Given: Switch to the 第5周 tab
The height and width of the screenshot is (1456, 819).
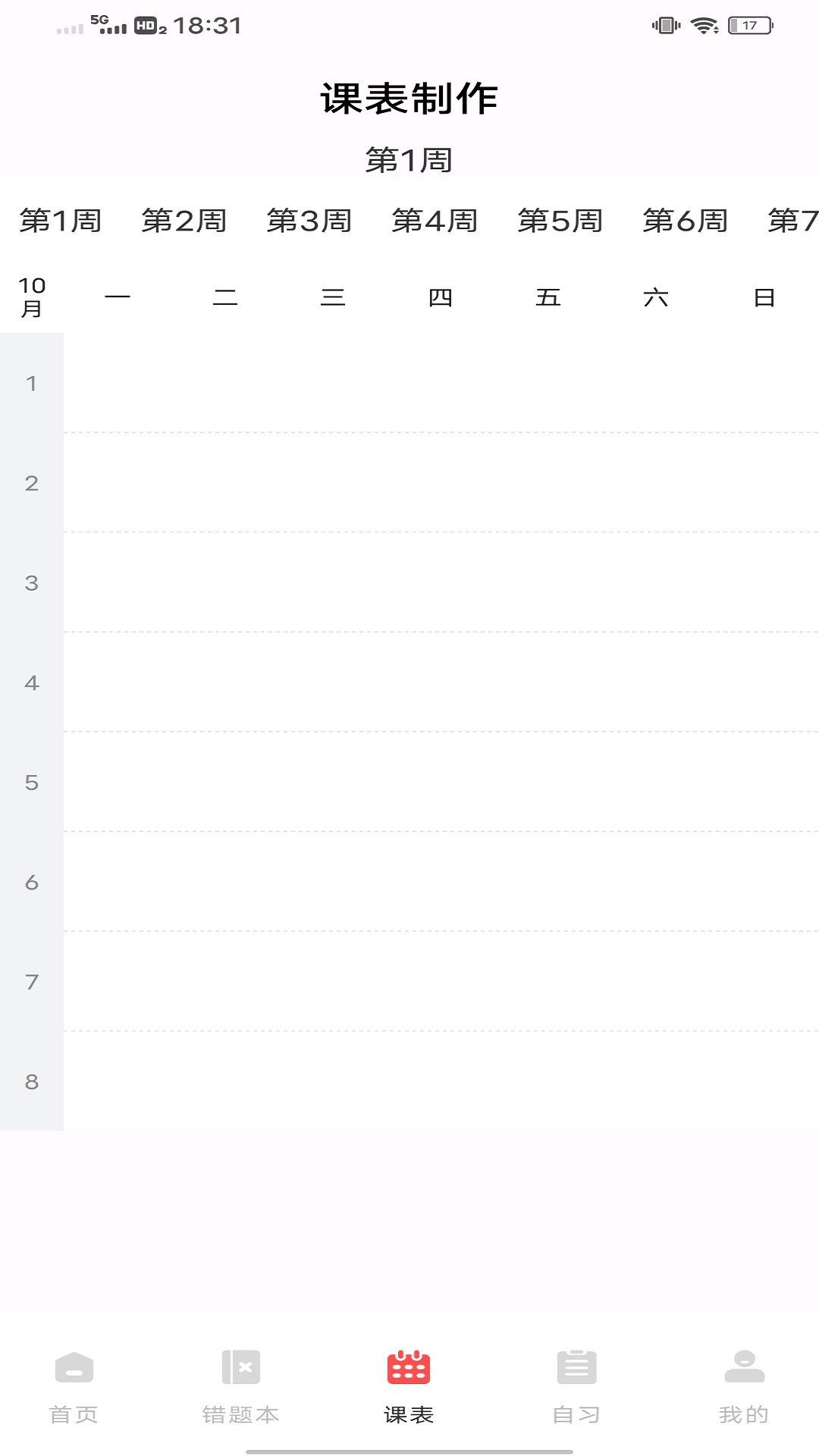Looking at the screenshot, I should coord(560,221).
